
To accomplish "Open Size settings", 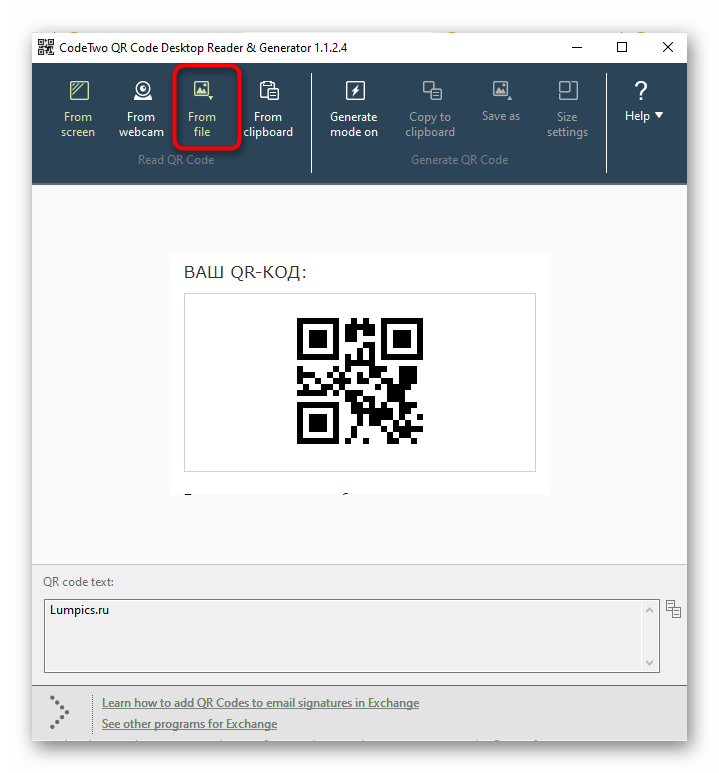I will [x=567, y=109].
